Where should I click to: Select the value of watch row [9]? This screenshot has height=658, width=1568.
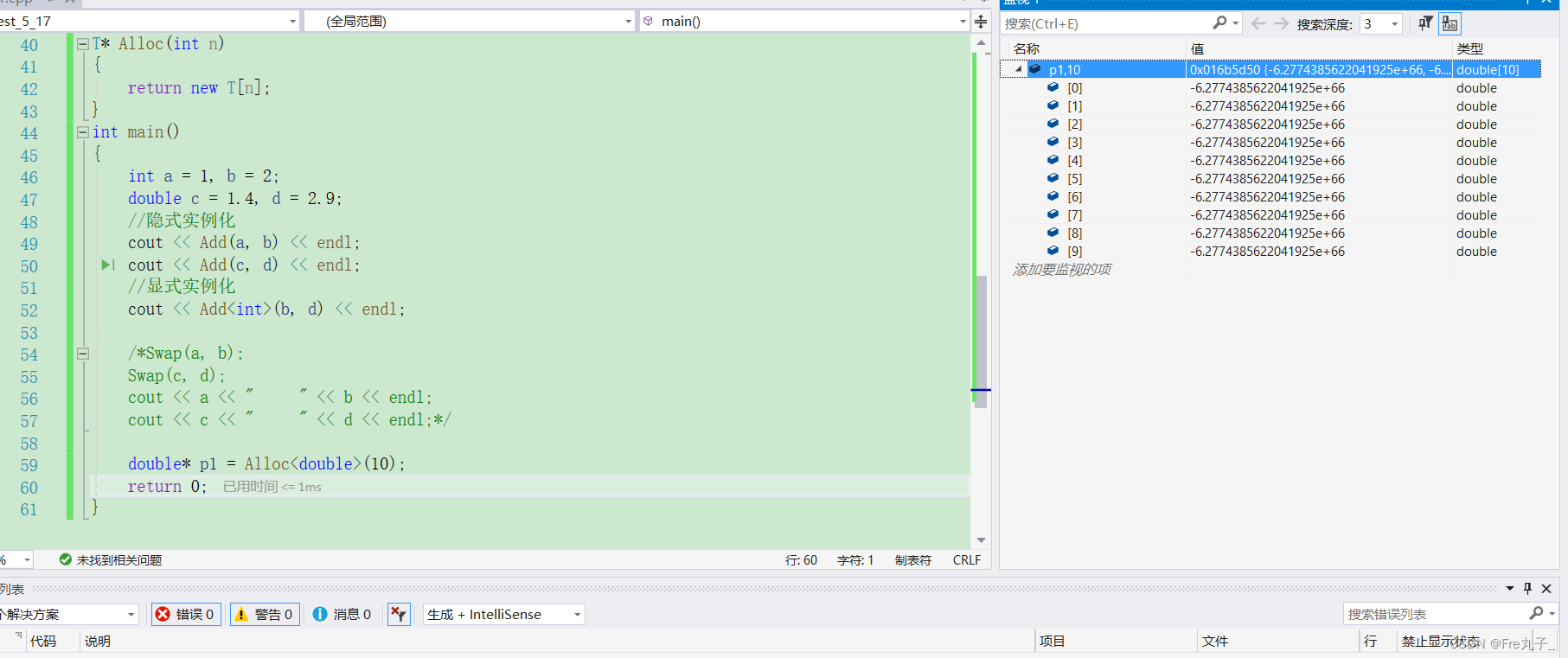pyautogui.click(x=1267, y=252)
